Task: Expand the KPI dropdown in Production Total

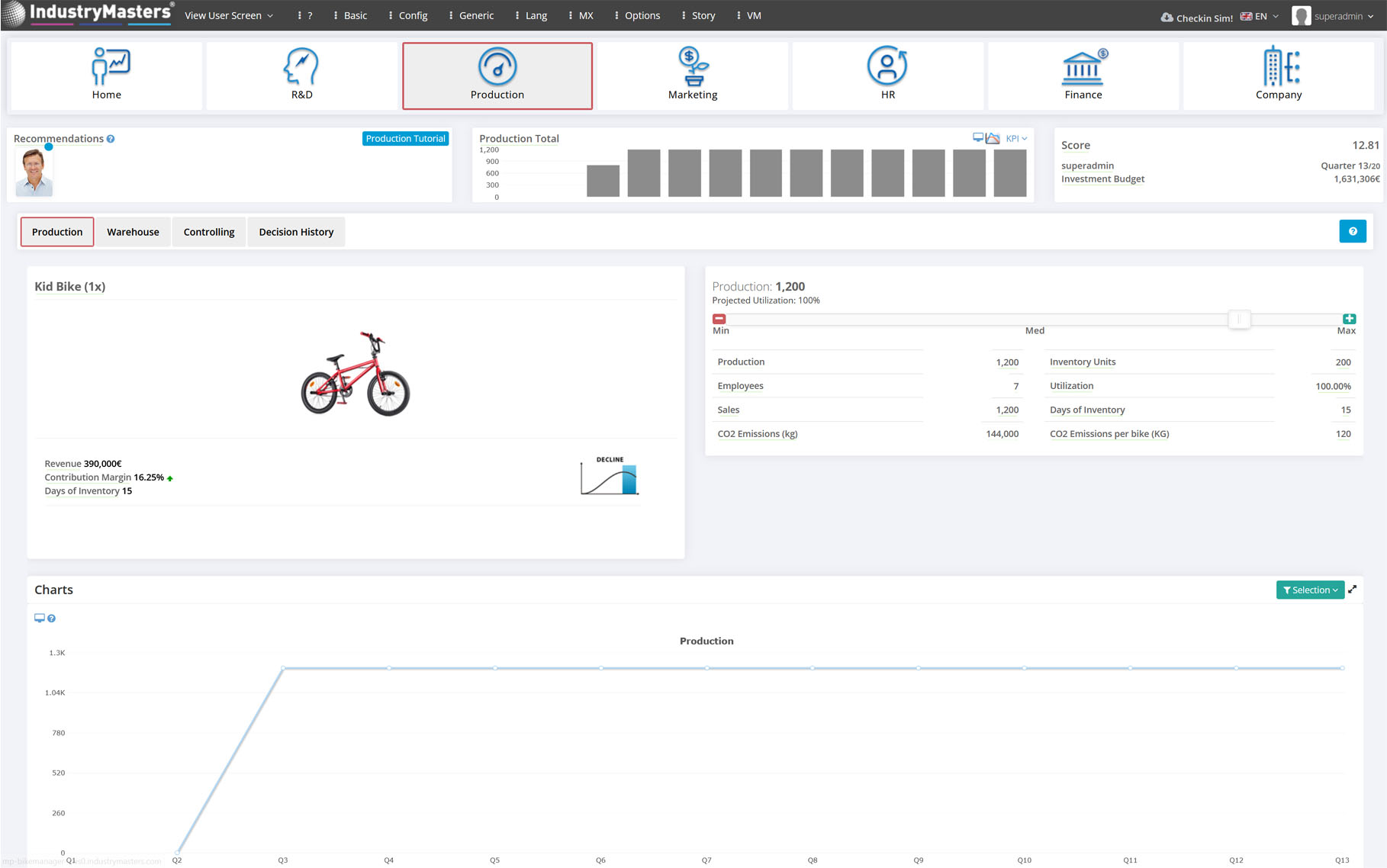Action: (1016, 139)
